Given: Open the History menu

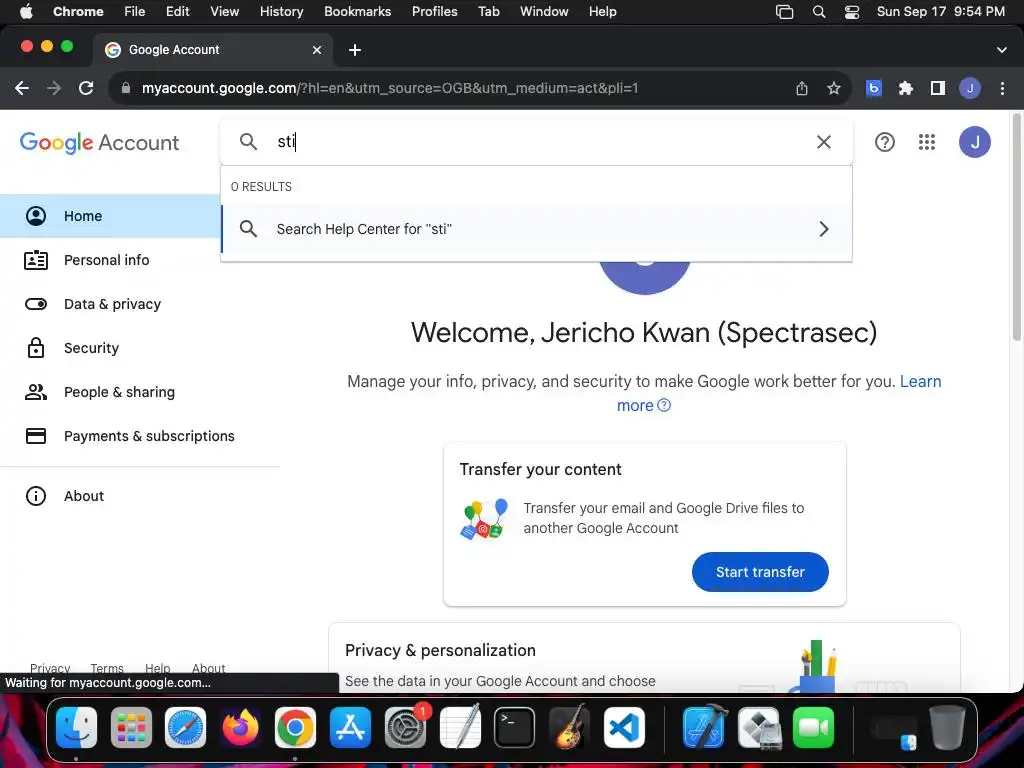Looking at the screenshot, I should 281,11.
